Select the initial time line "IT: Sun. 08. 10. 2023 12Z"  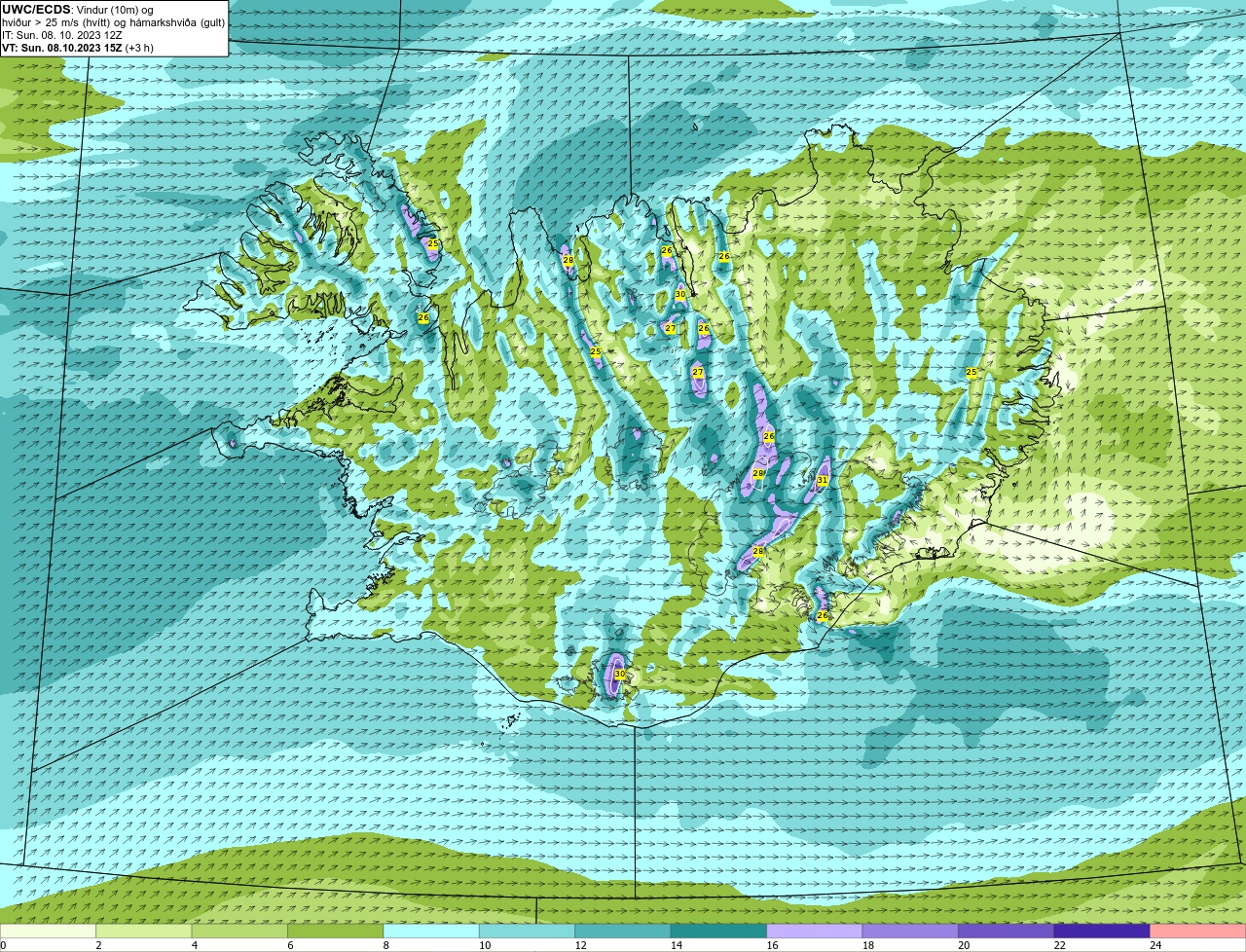coord(61,35)
